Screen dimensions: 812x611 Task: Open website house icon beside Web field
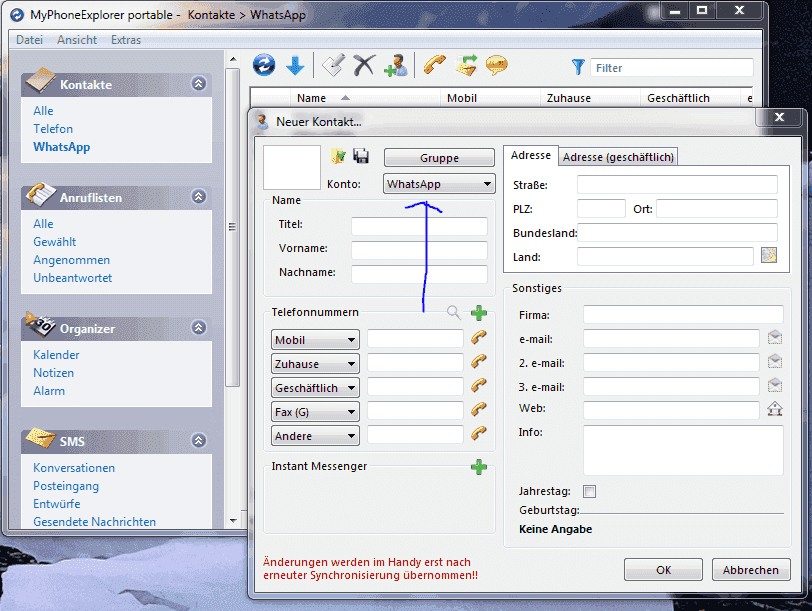[775, 409]
